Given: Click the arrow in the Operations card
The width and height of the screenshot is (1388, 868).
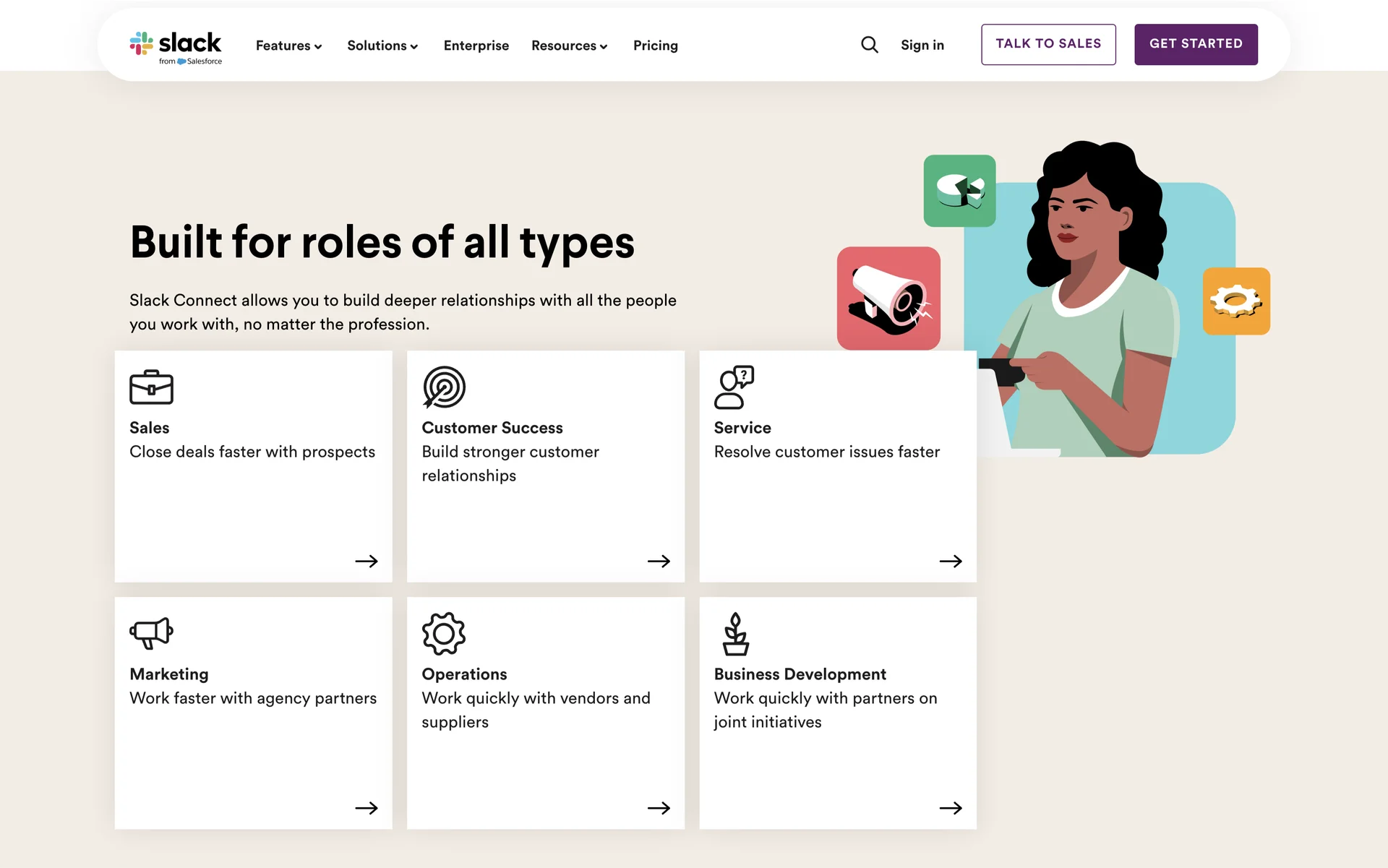Looking at the screenshot, I should (x=659, y=807).
